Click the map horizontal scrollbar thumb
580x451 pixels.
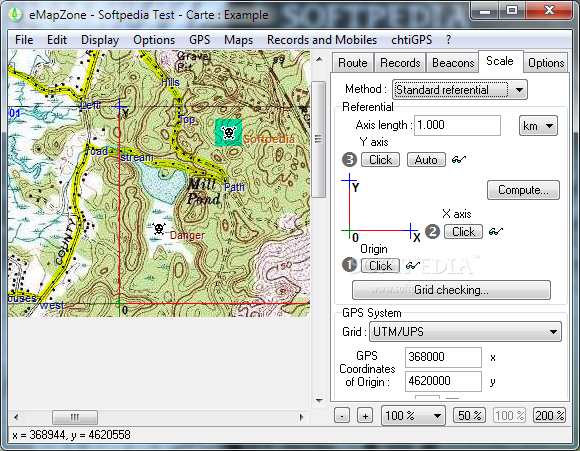[x=75, y=417]
